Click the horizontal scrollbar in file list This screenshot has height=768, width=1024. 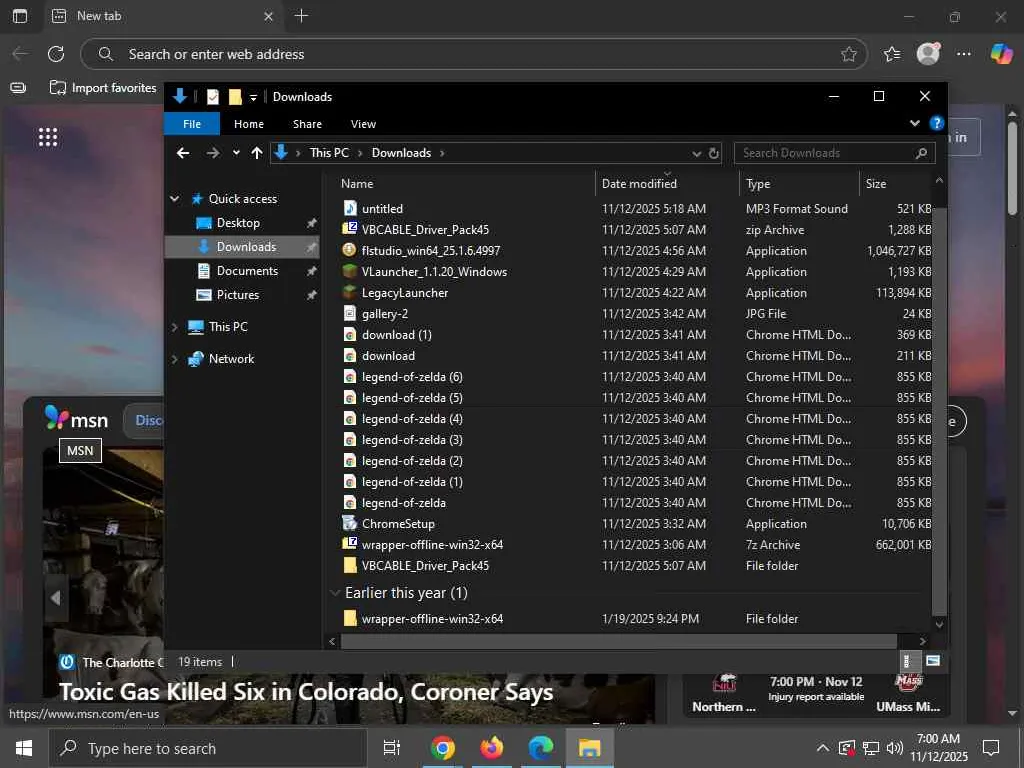coord(618,641)
